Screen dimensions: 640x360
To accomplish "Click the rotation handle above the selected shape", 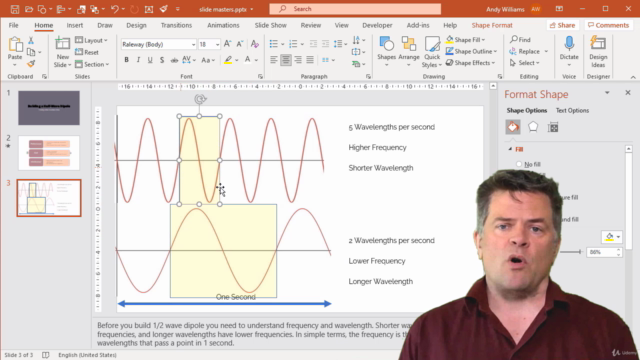I will click(x=200, y=99).
